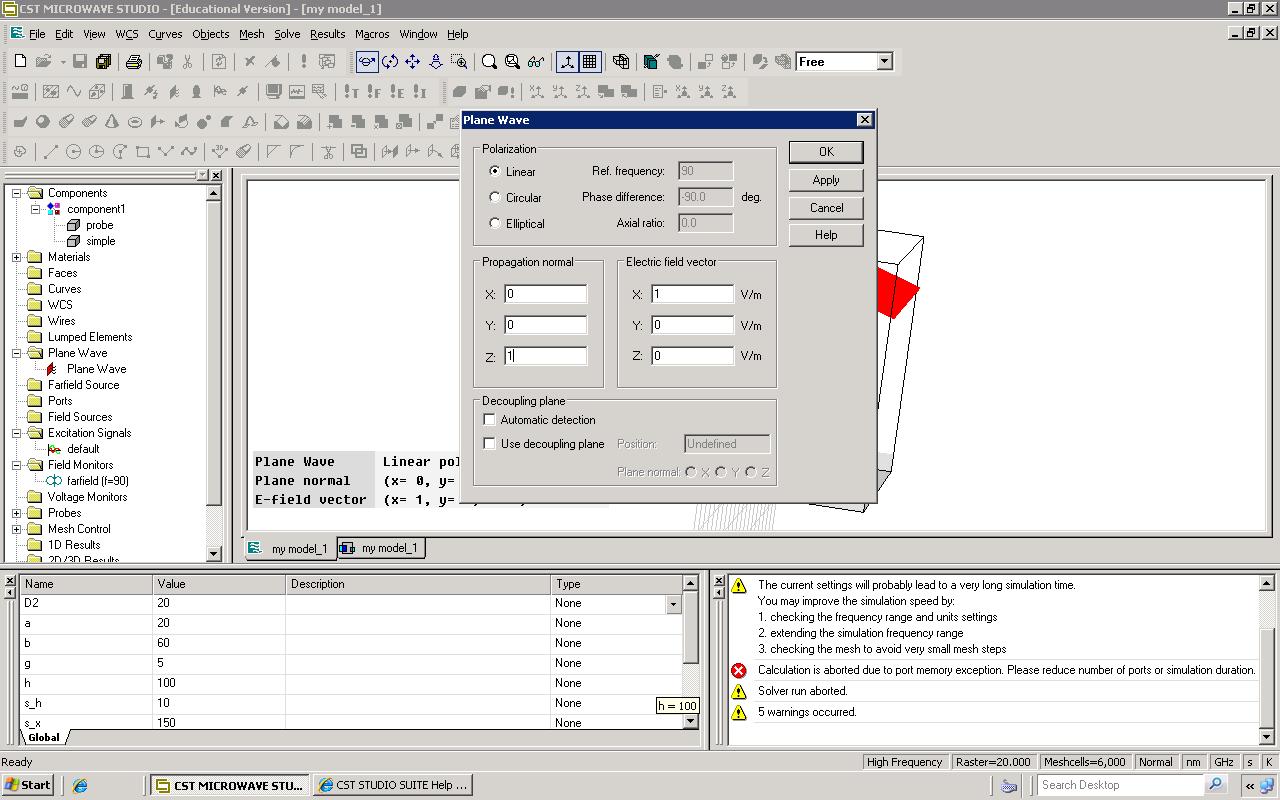Screen dimensions: 1280x800
Task: Click the sine wave excitation signal icon
Action: [73, 92]
